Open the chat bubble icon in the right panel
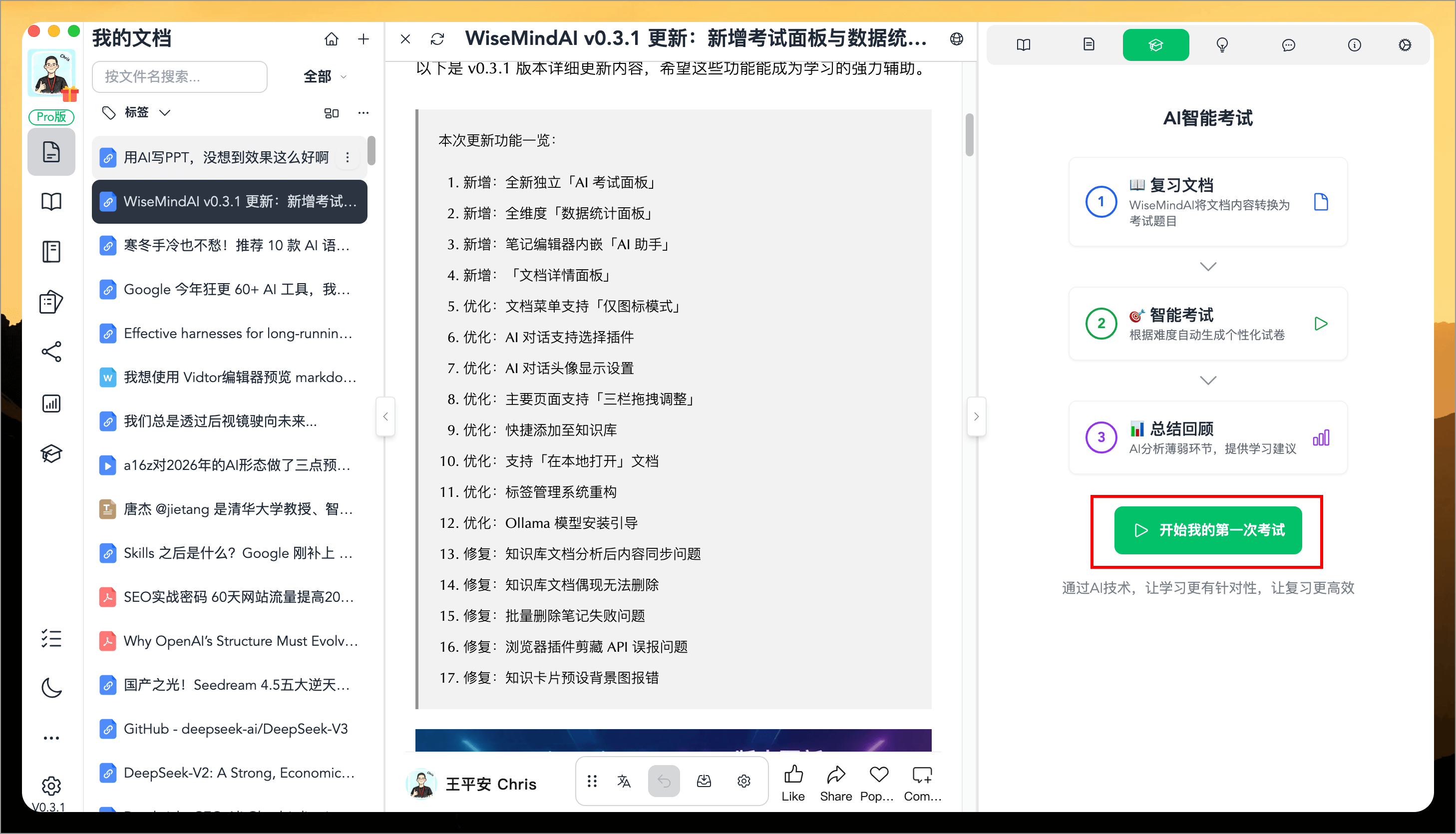The width and height of the screenshot is (1456, 834). (1289, 44)
